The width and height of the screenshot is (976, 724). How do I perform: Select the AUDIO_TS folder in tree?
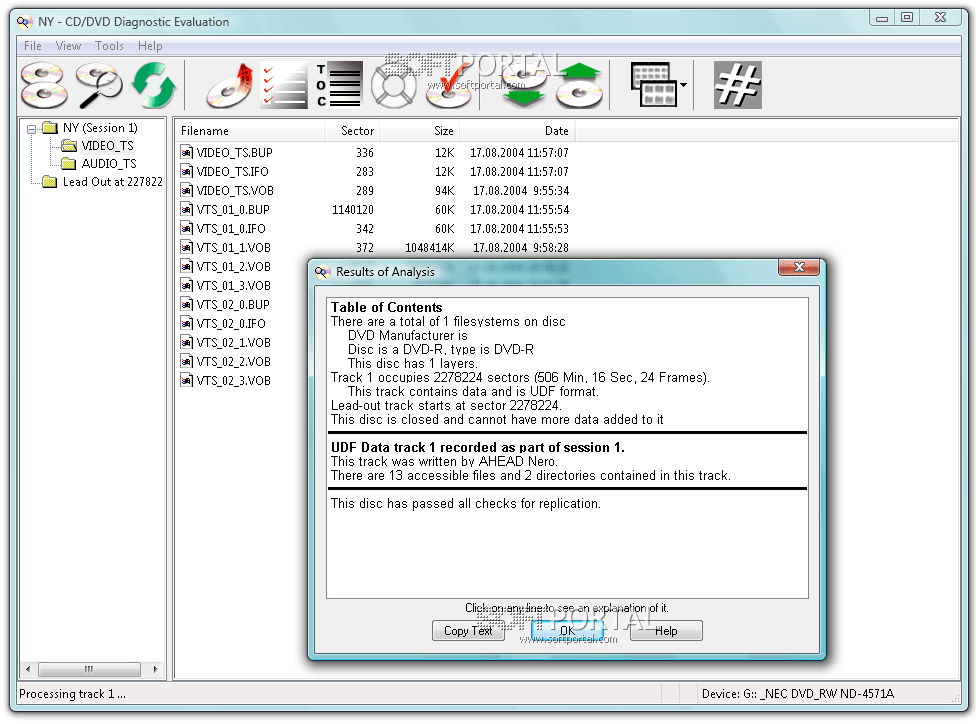(x=109, y=164)
